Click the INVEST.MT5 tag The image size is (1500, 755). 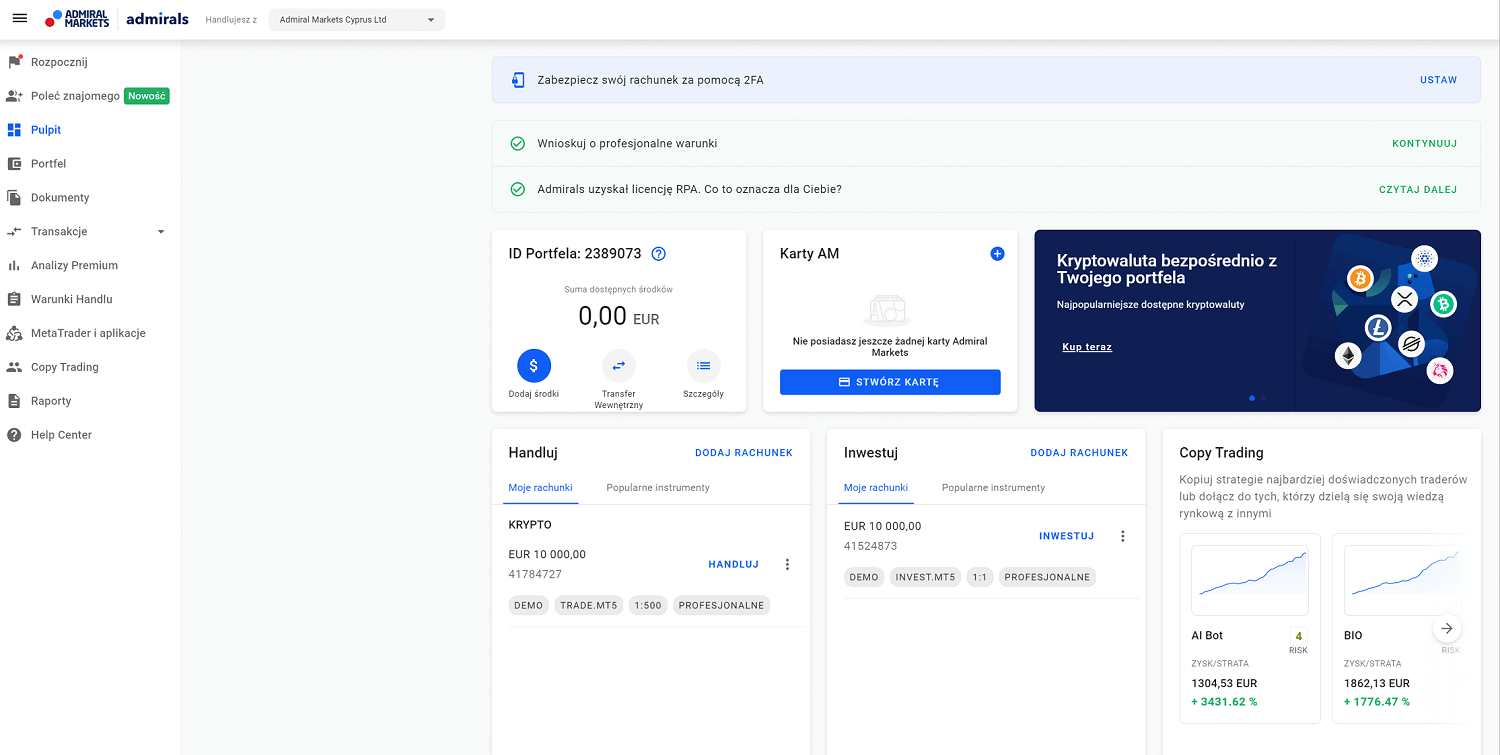(x=925, y=578)
